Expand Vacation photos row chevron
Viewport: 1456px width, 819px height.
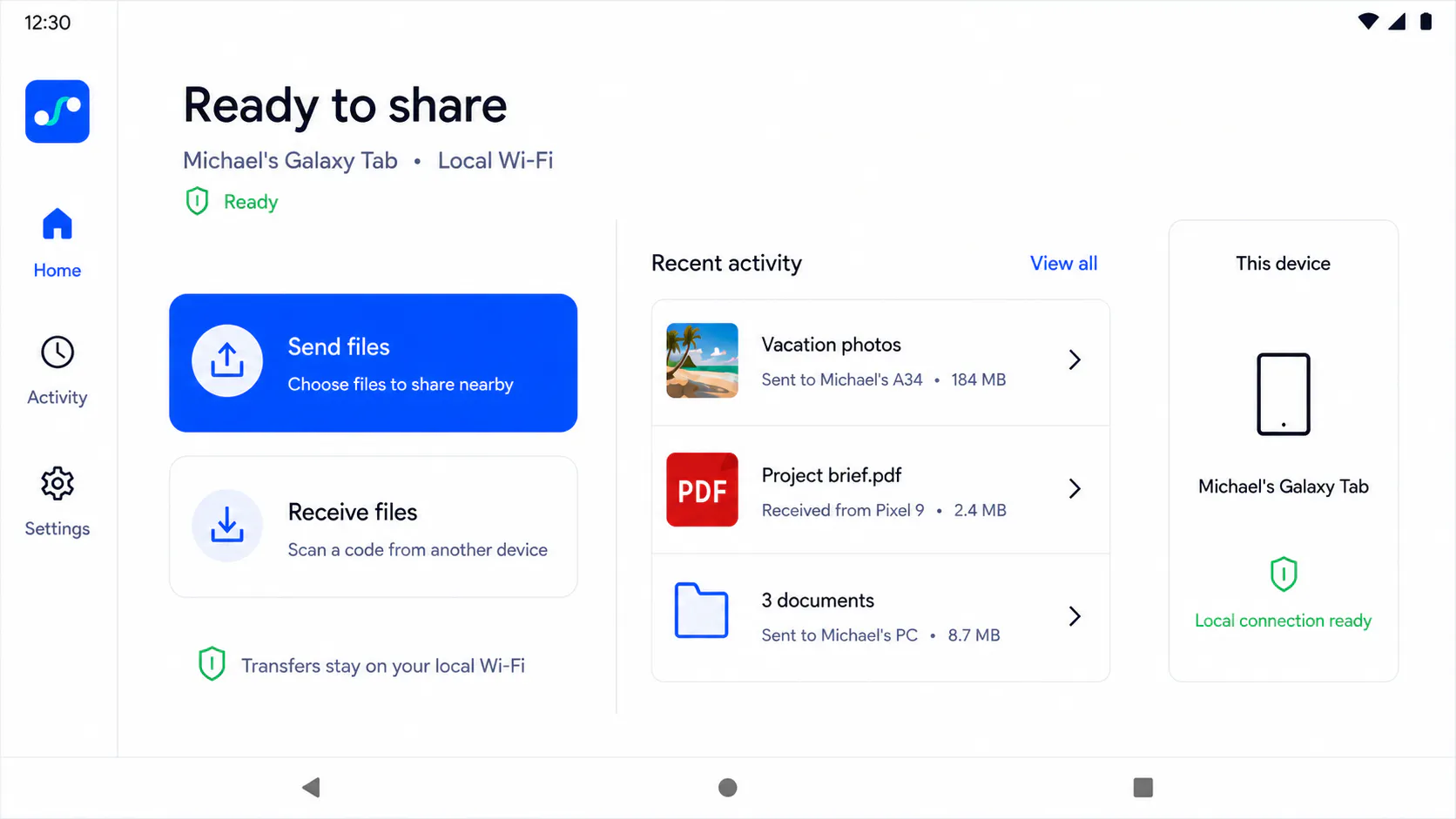(x=1075, y=359)
